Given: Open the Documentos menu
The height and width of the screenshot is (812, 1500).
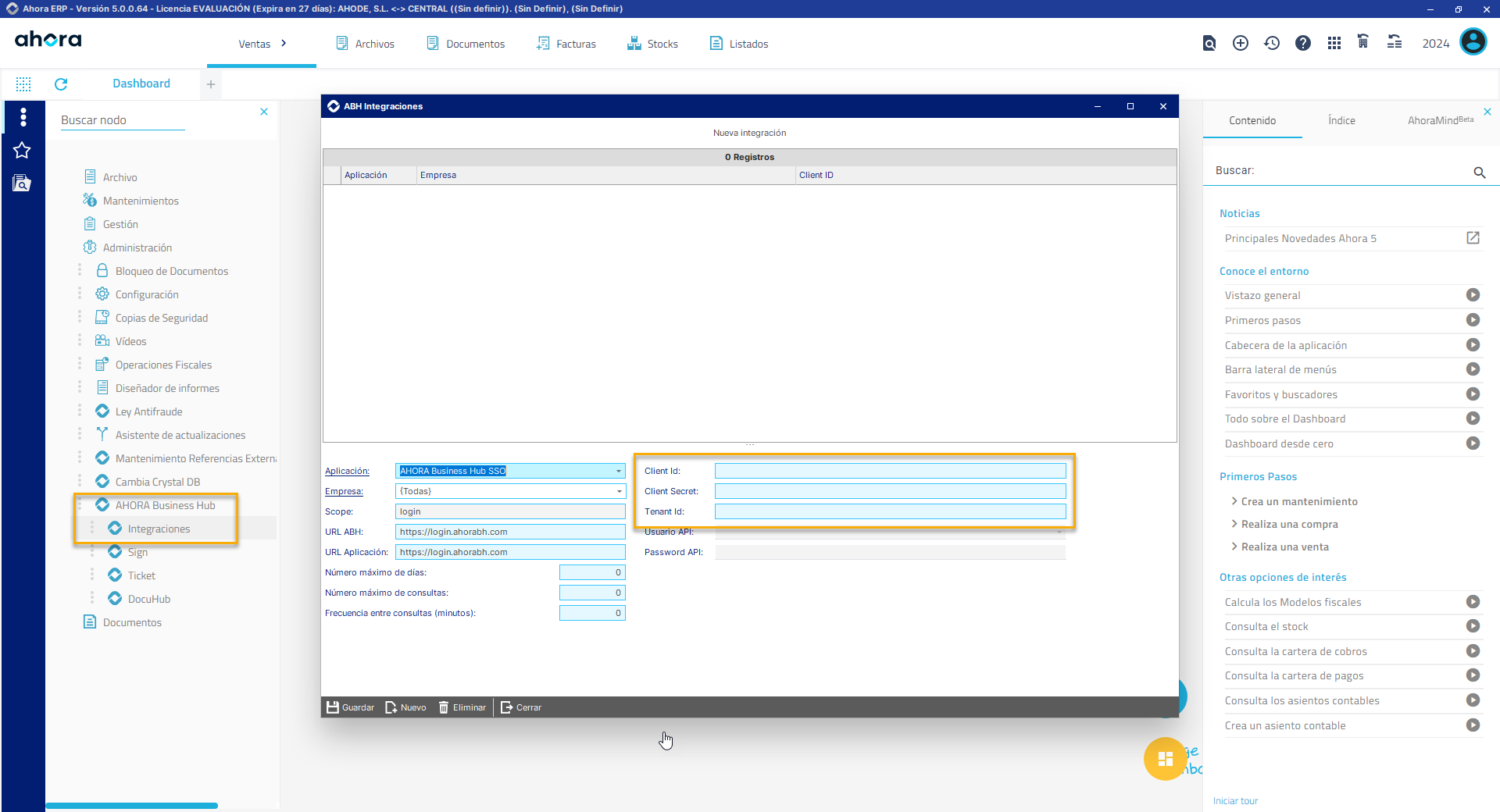Looking at the screenshot, I should (466, 44).
